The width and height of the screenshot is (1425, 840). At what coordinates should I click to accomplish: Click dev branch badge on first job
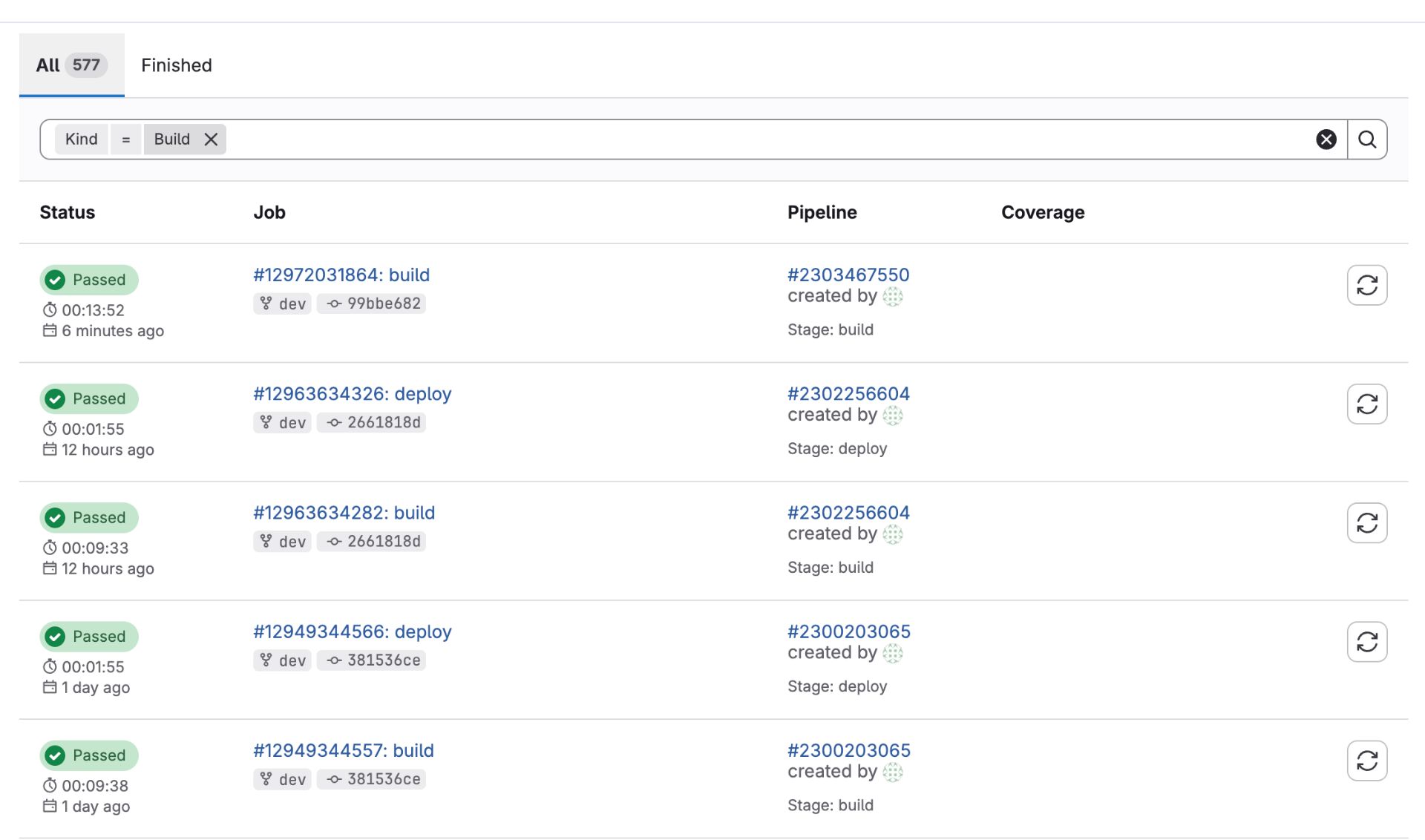[x=283, y=303]
